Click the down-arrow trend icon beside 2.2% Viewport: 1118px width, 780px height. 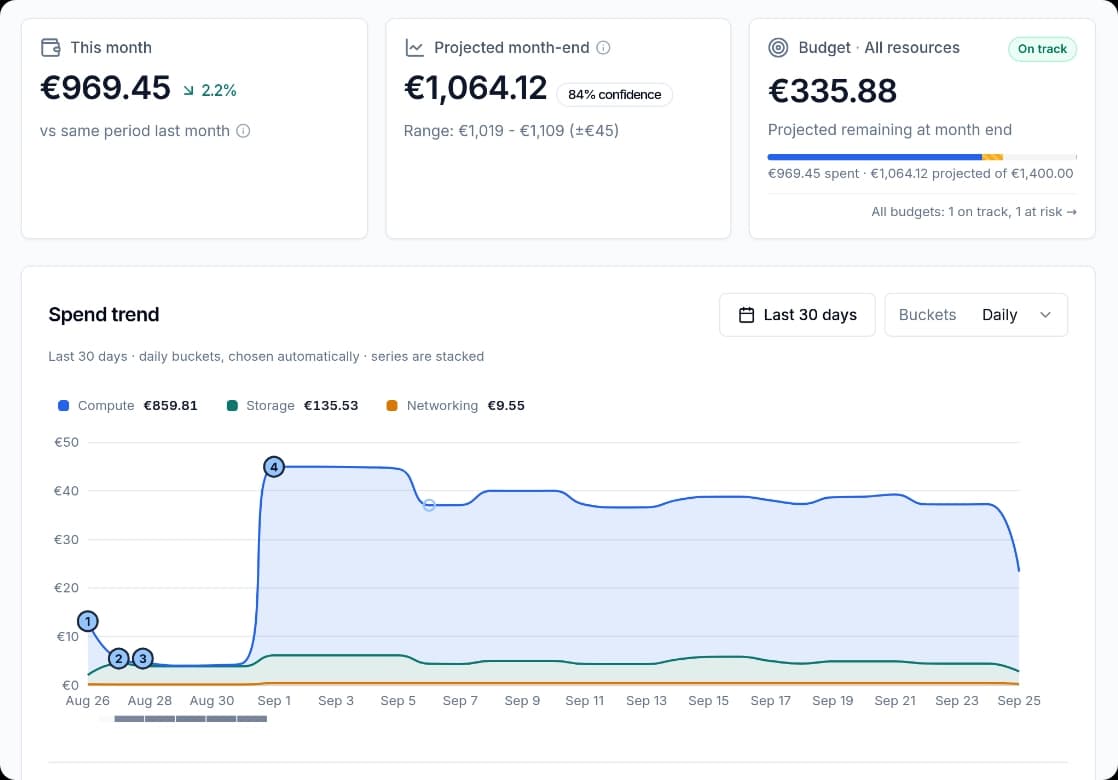[x=188, y=91]
